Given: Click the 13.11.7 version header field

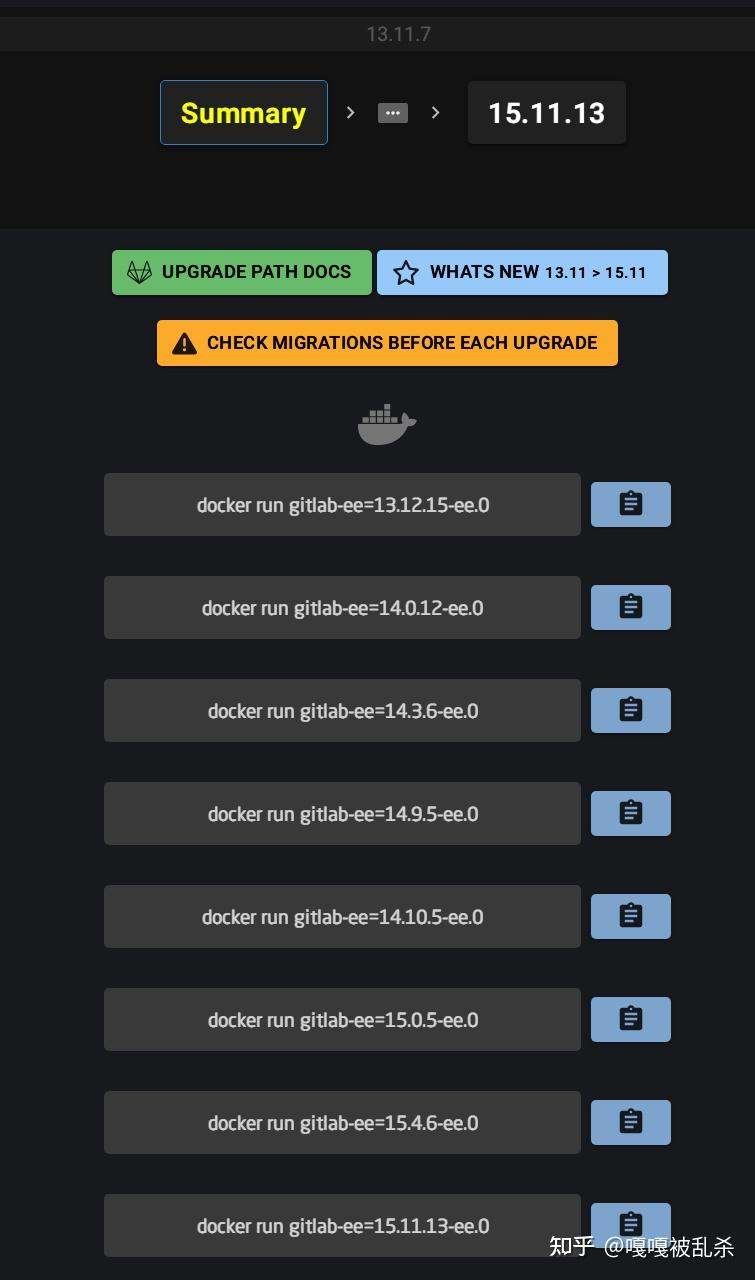Looking at the screenshot, I should click(398, 34).
